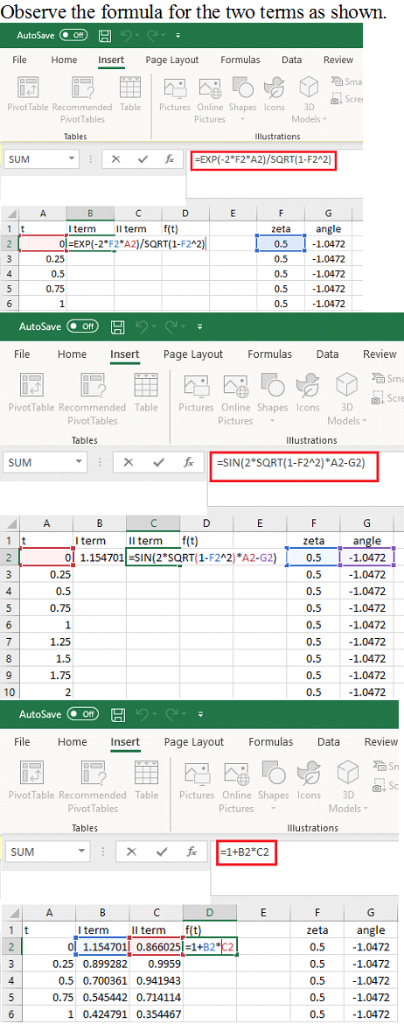Click the cell showing 0.424791
Screen dimensions: 404x1024
102,1015
